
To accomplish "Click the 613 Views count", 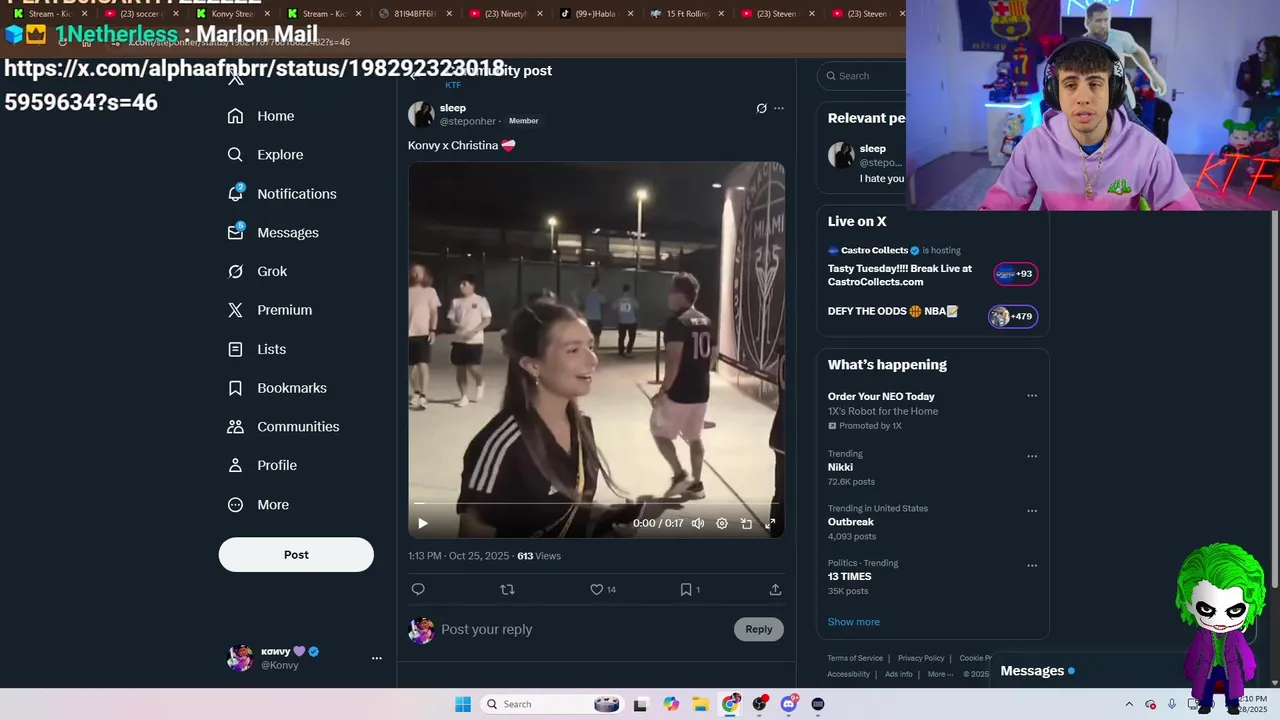I will click(539, 556).
